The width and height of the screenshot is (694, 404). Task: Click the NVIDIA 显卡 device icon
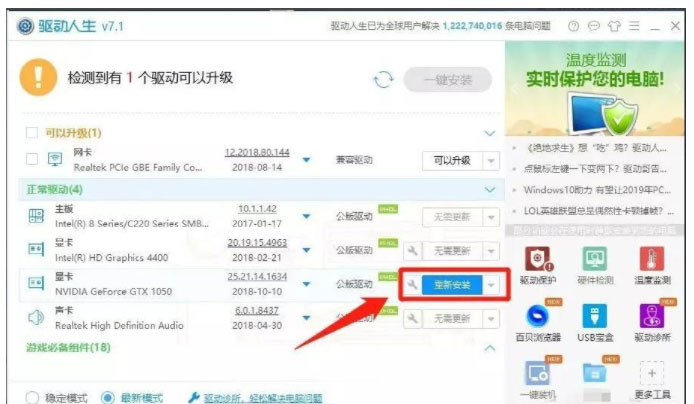(36, 283)
